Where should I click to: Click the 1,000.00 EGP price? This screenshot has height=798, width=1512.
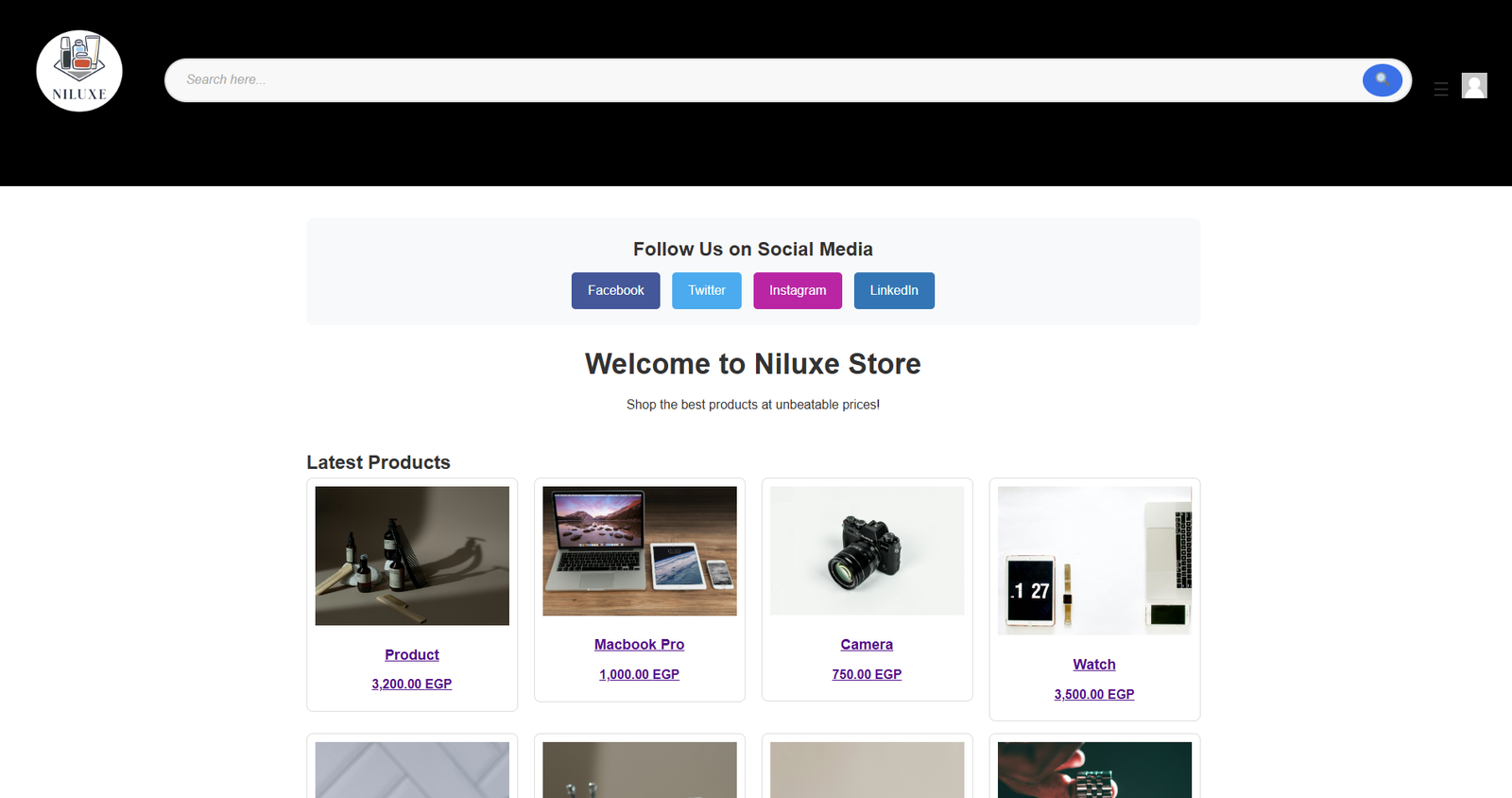(640, 674)
